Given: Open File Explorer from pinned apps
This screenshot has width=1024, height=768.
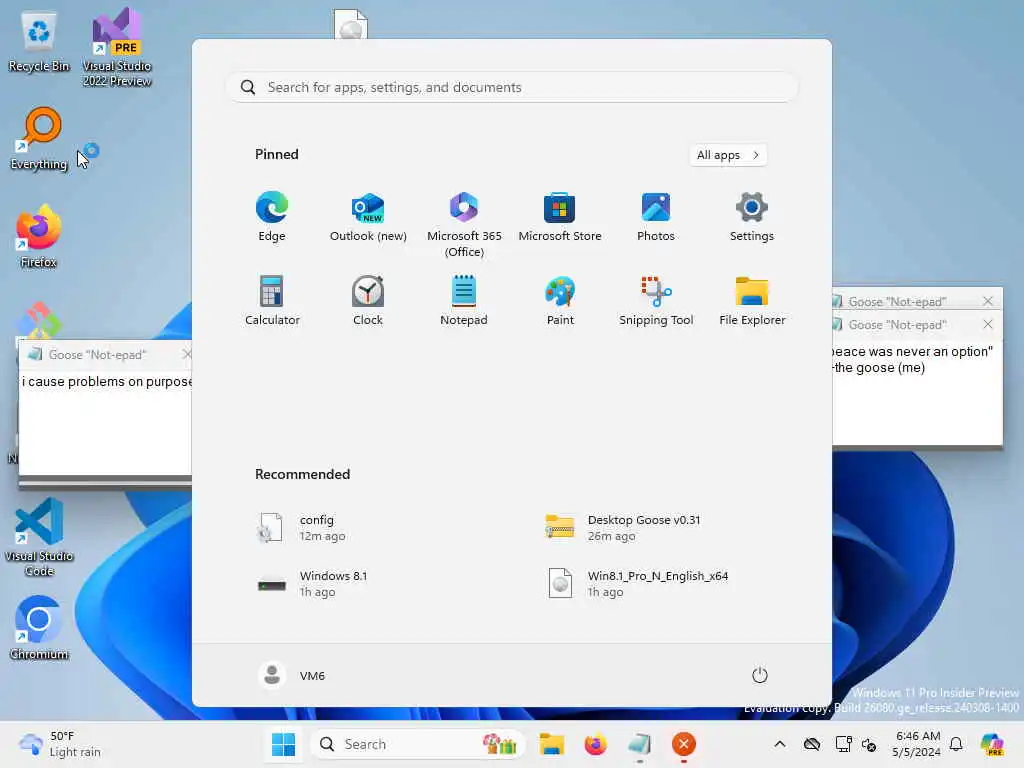Looking at the screenshot, I should point(752,301).
